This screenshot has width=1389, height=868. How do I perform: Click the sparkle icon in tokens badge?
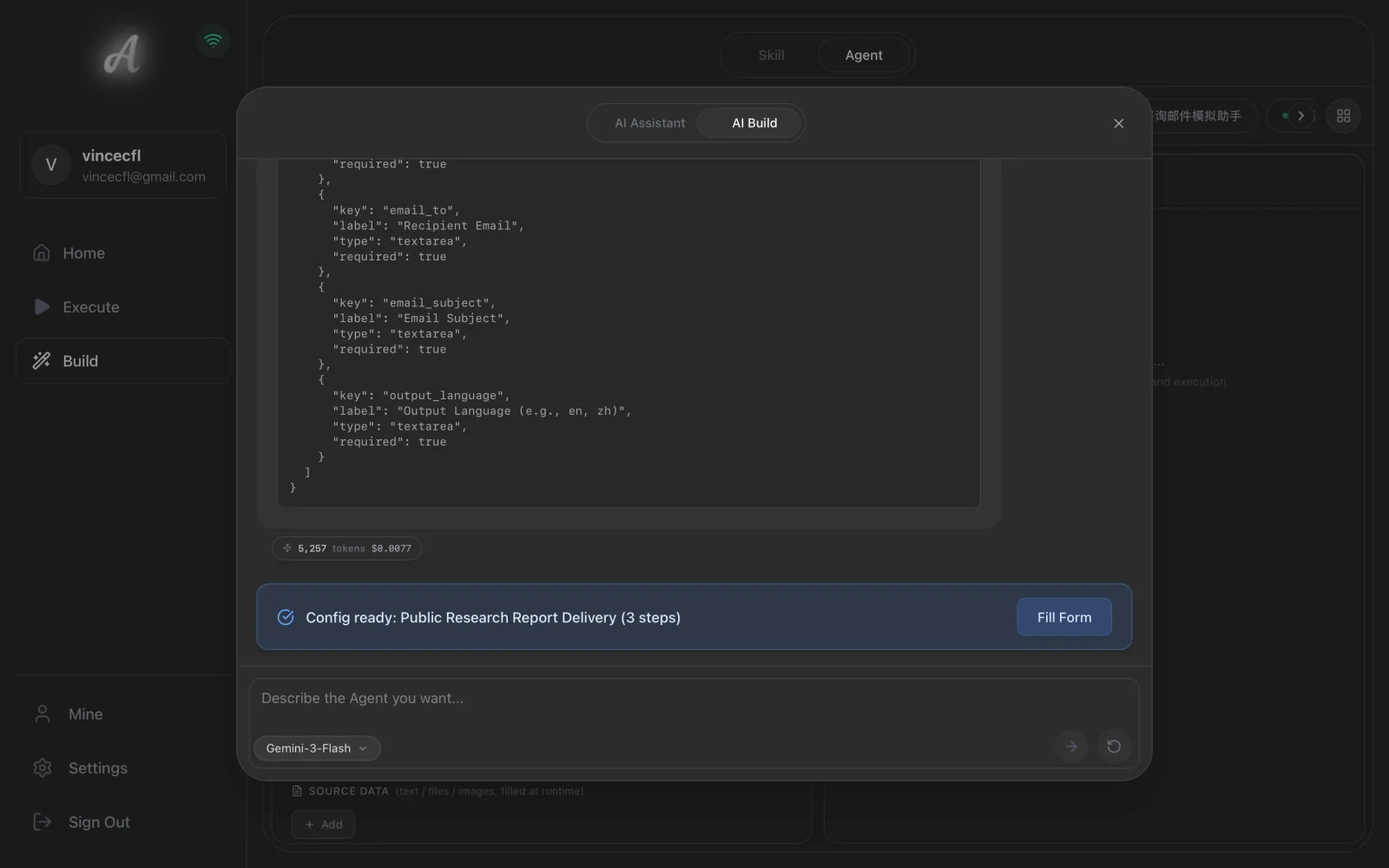(287, 548)
